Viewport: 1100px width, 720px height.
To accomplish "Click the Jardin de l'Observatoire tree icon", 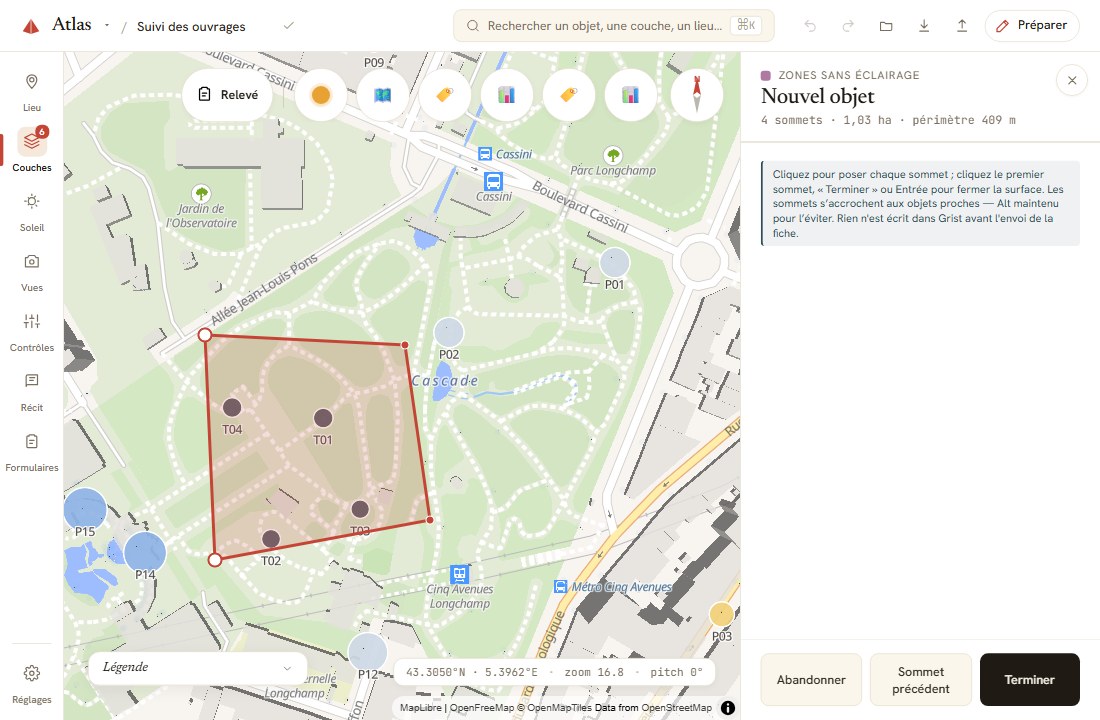I will (201, 192).
